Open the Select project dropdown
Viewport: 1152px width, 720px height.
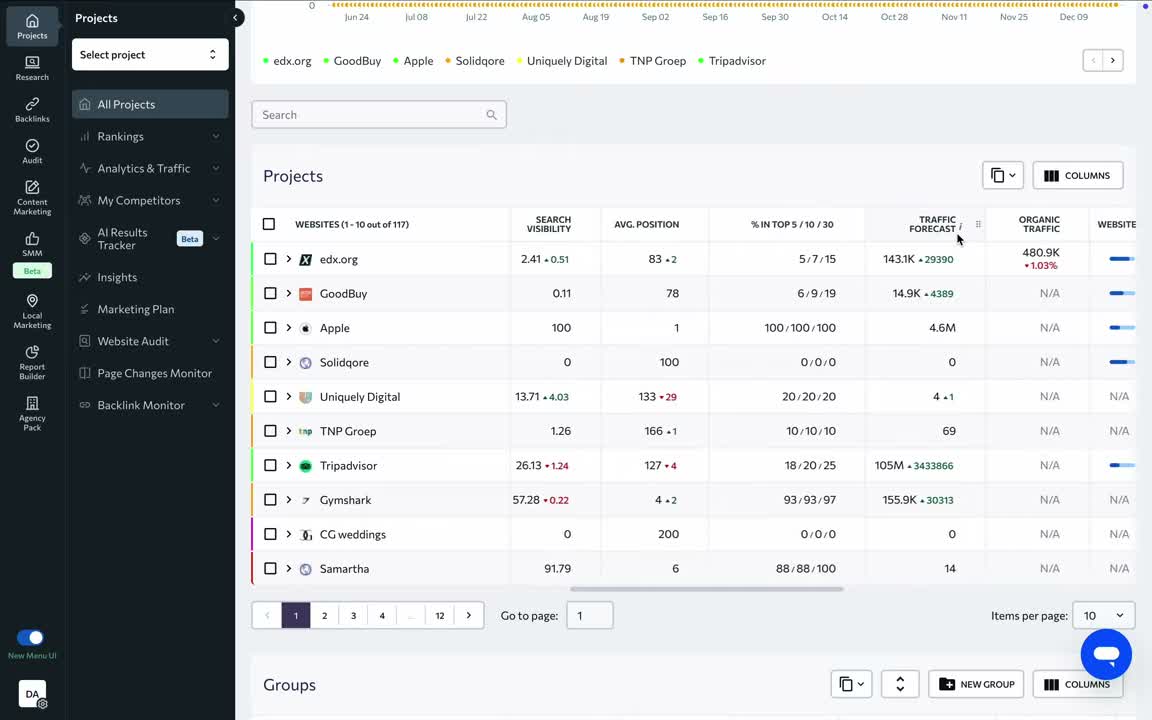[x=150, y=54]
